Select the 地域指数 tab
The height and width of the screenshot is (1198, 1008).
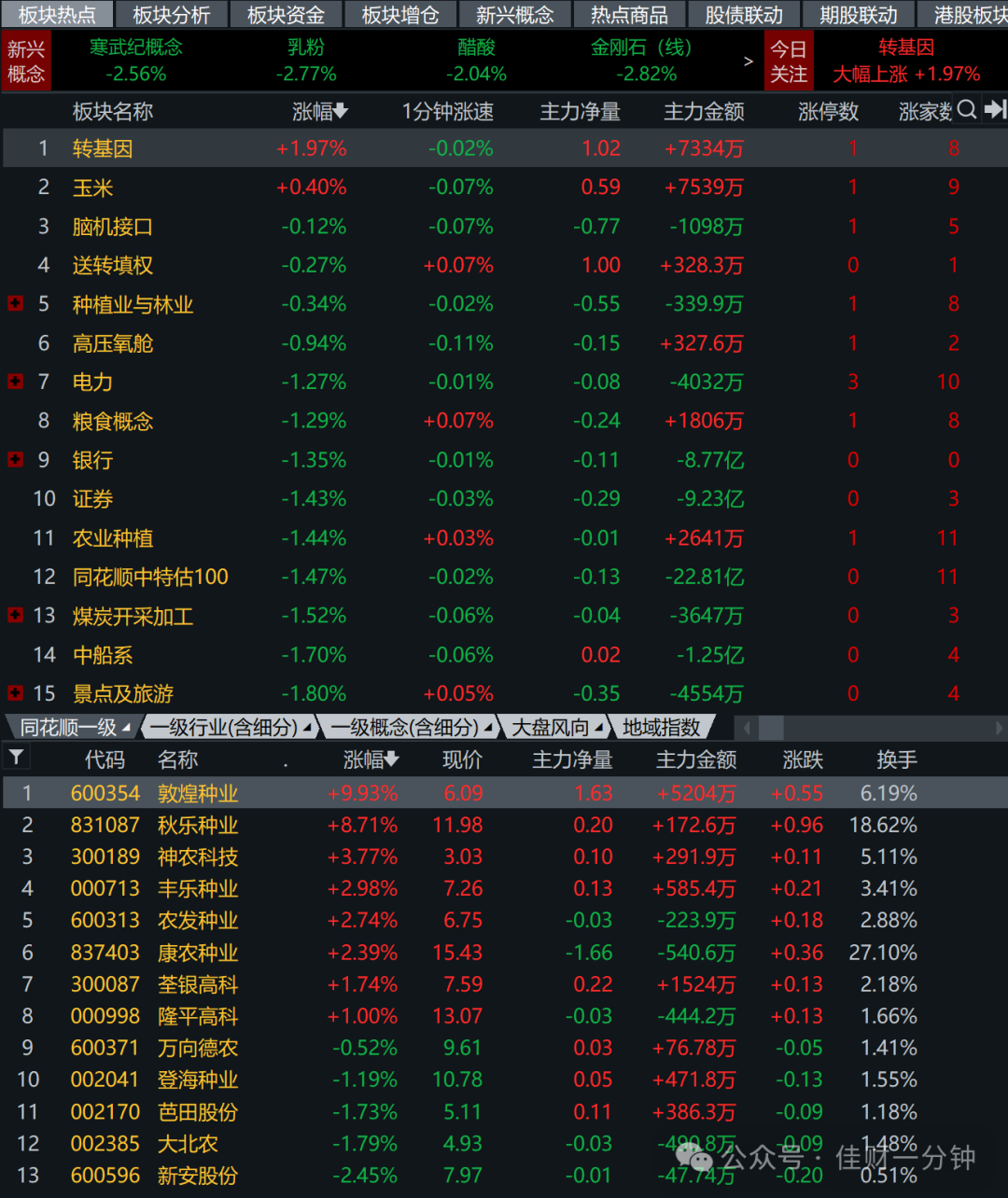point(661,728)
